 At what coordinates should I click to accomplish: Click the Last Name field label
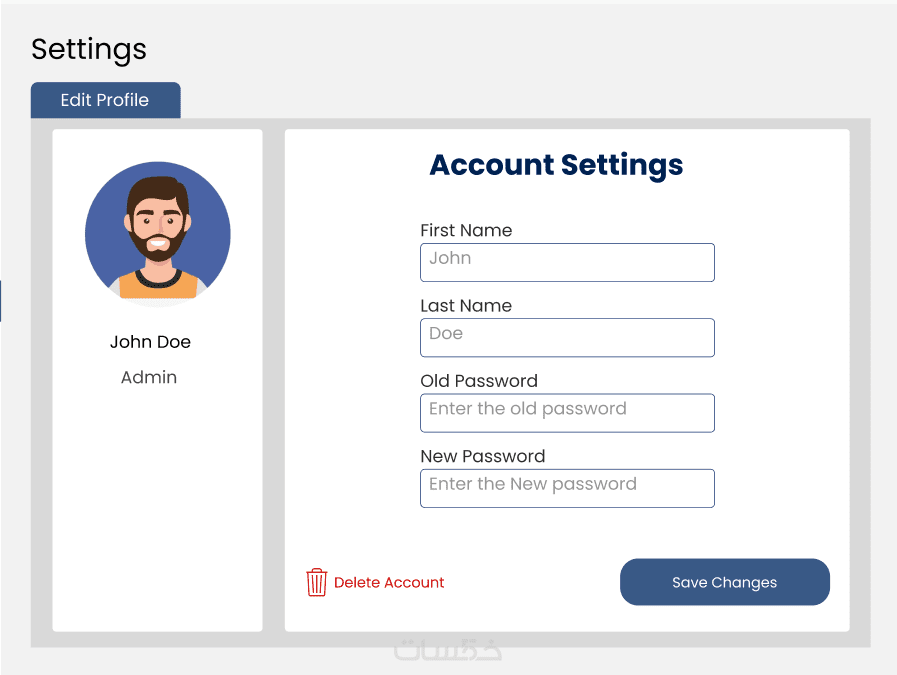tap(466, 306)
